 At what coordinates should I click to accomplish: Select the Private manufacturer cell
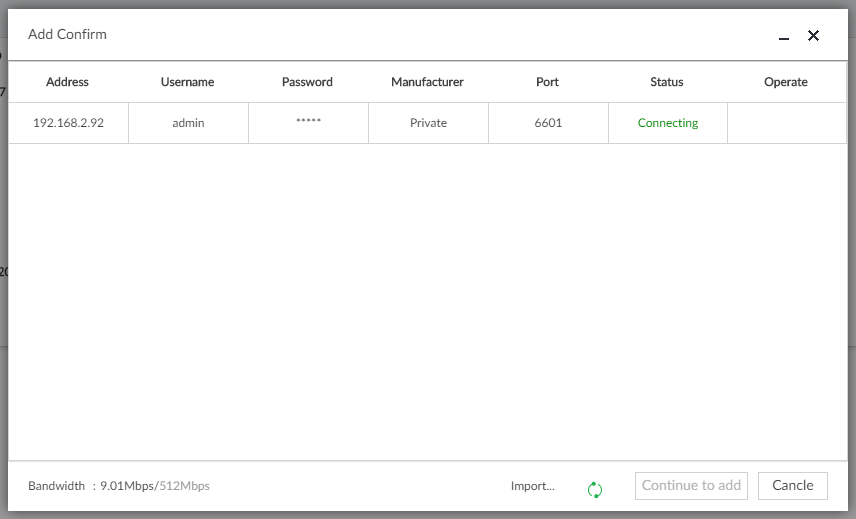[x=428, y=123]
